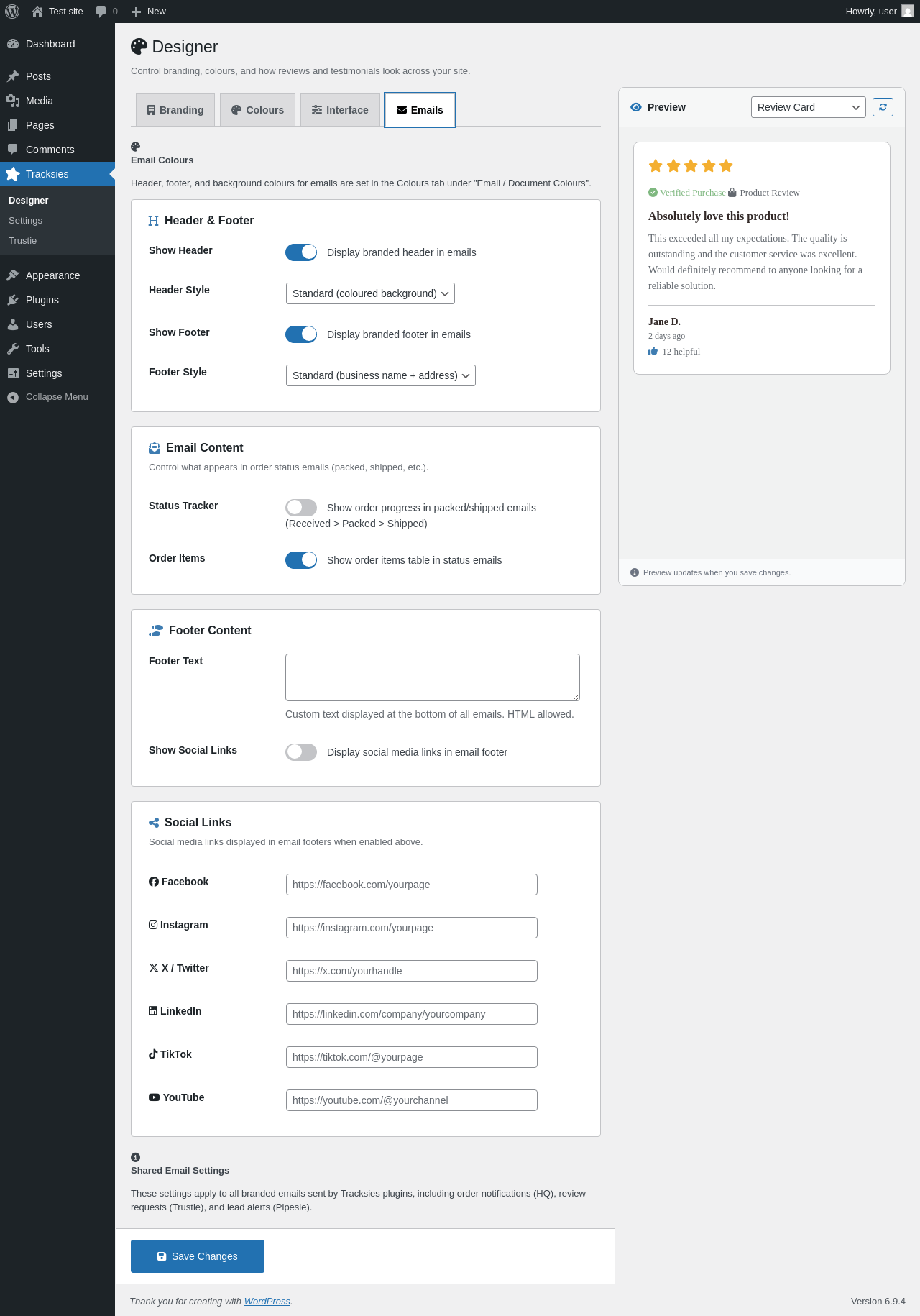The height and width of the screenshot is (1316, 920).
Task: Disable the Show Header toggle
Action: (x=301, y=252)
